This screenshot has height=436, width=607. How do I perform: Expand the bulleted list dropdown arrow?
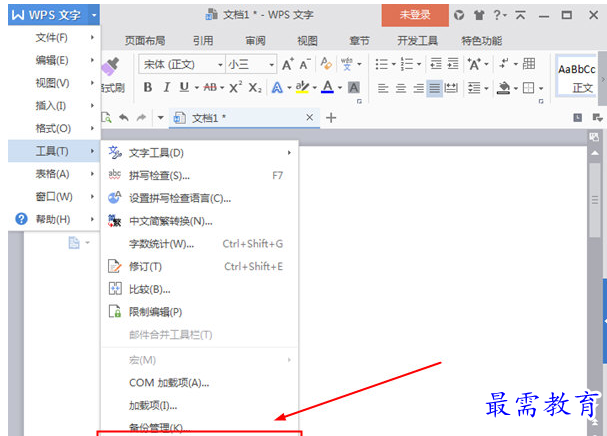[393, 64]
